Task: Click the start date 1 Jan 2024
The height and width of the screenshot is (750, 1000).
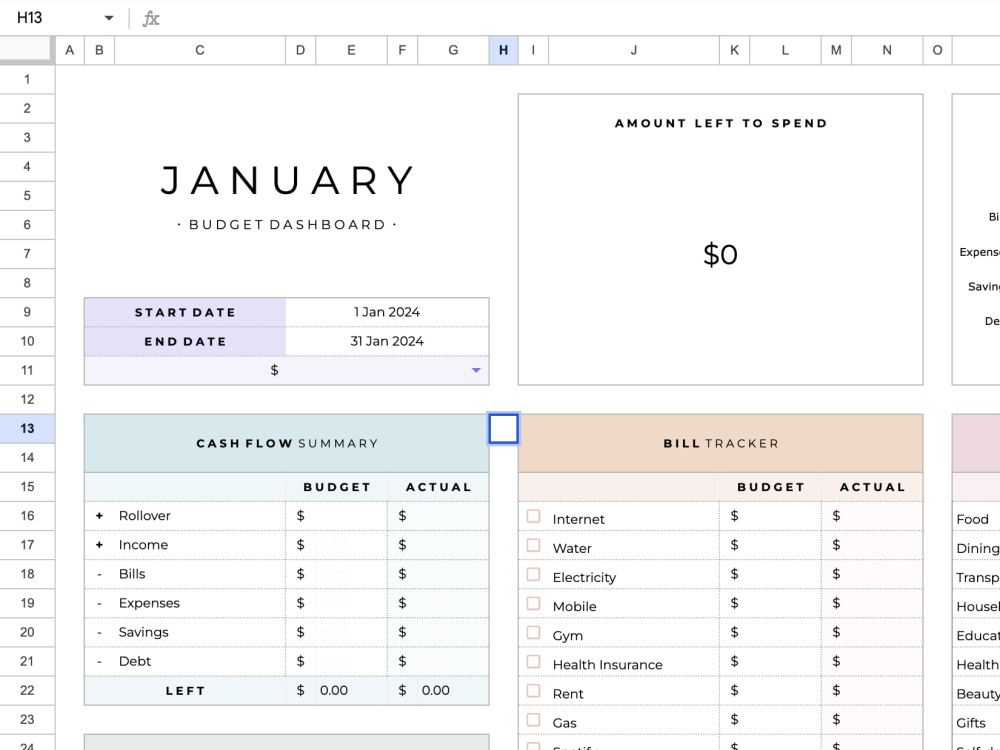Action: pyautogui.click(x=387, y=312)
